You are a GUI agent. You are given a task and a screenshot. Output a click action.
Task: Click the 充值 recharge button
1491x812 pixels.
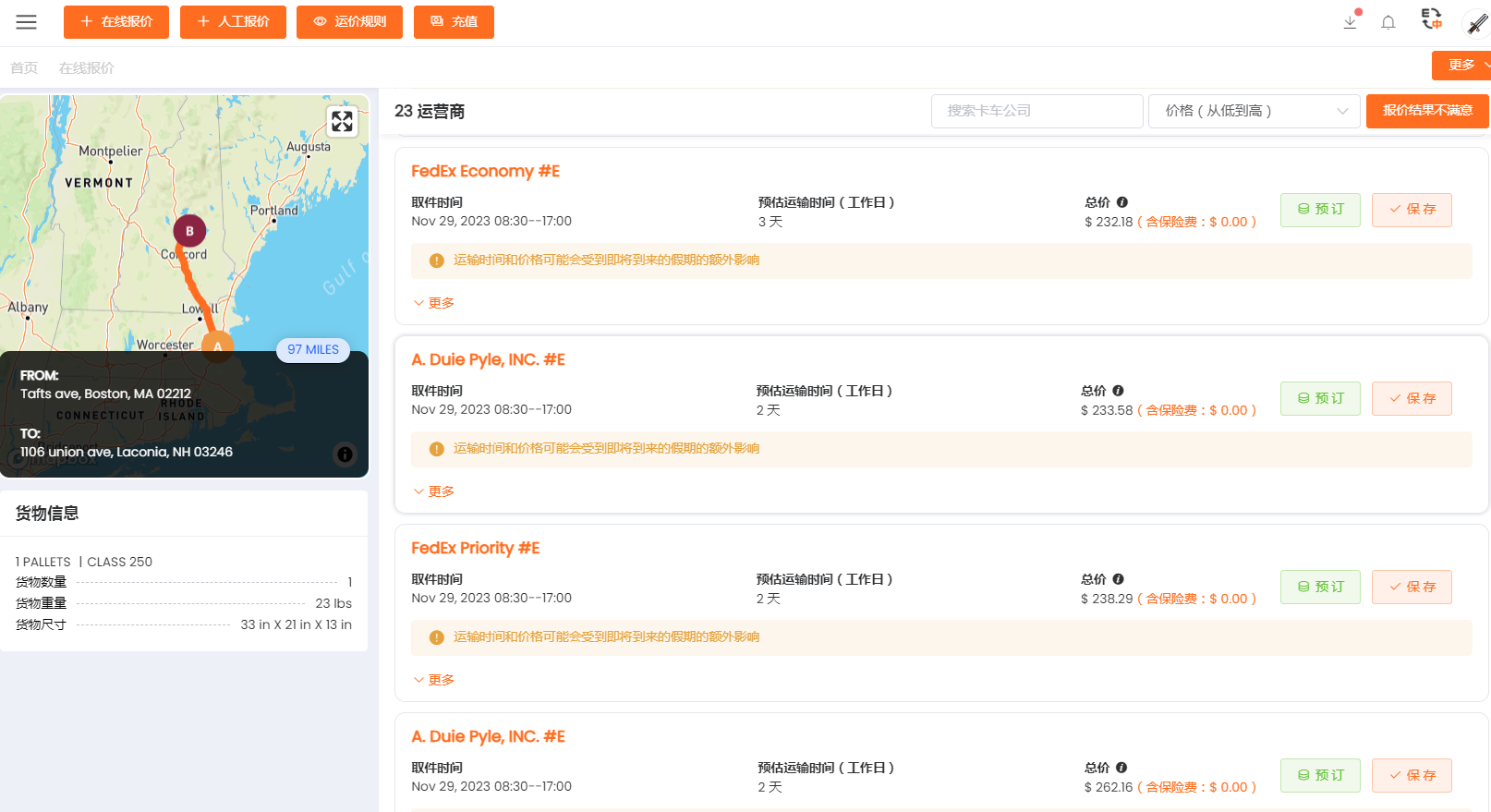point(454,22)
